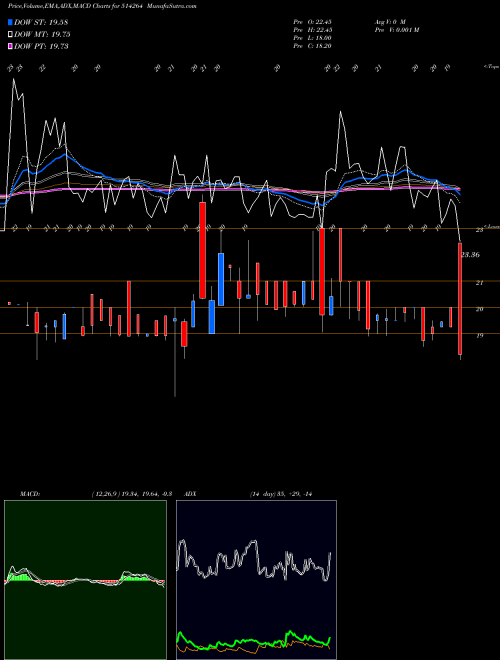Click the 'Pre O: 22.45' value
This screenshot has width=500, height=660.
312,21
